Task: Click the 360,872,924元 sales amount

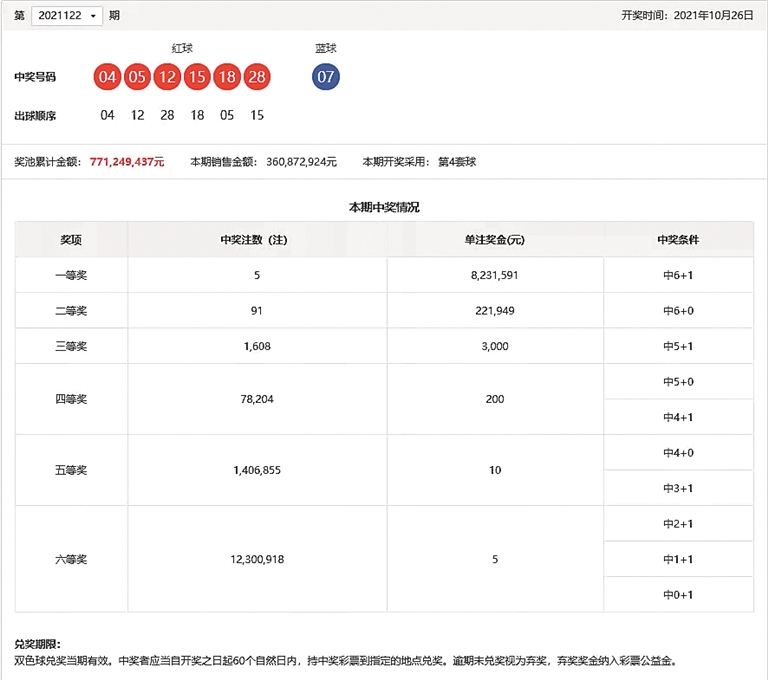Action: click(x=301, y=161)
